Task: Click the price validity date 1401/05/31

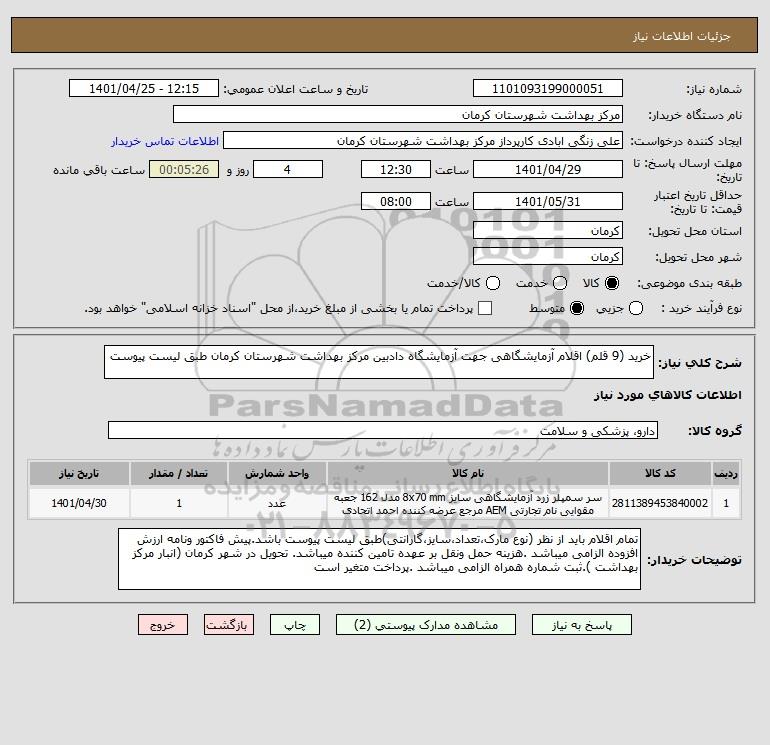Action: [548, 201]
